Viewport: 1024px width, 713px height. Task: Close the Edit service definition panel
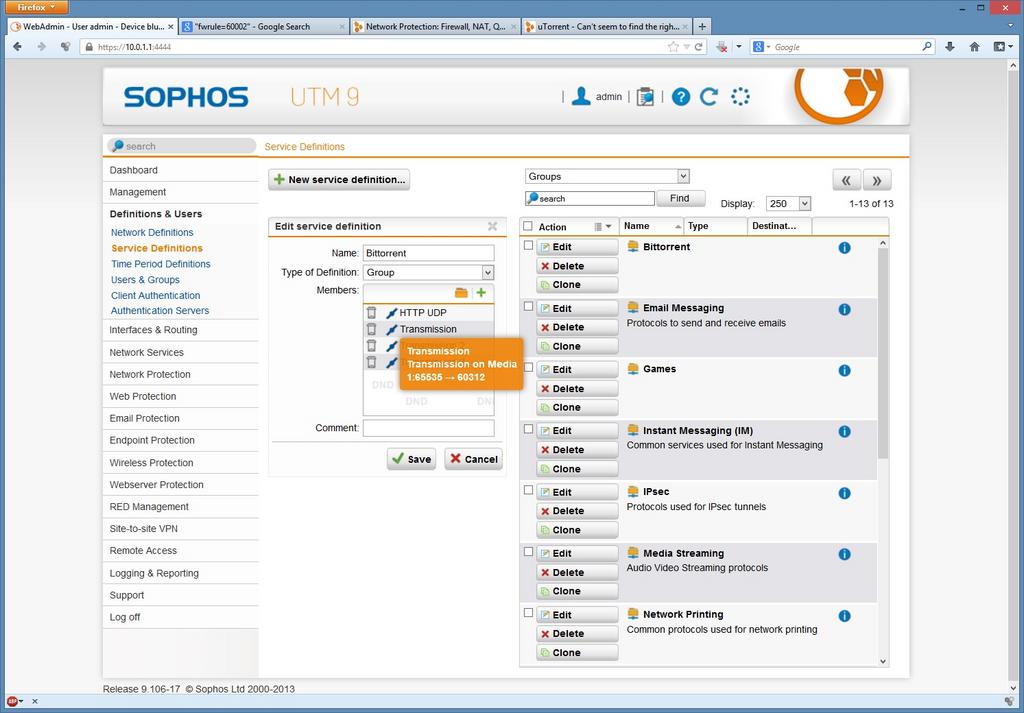[492, 226]
